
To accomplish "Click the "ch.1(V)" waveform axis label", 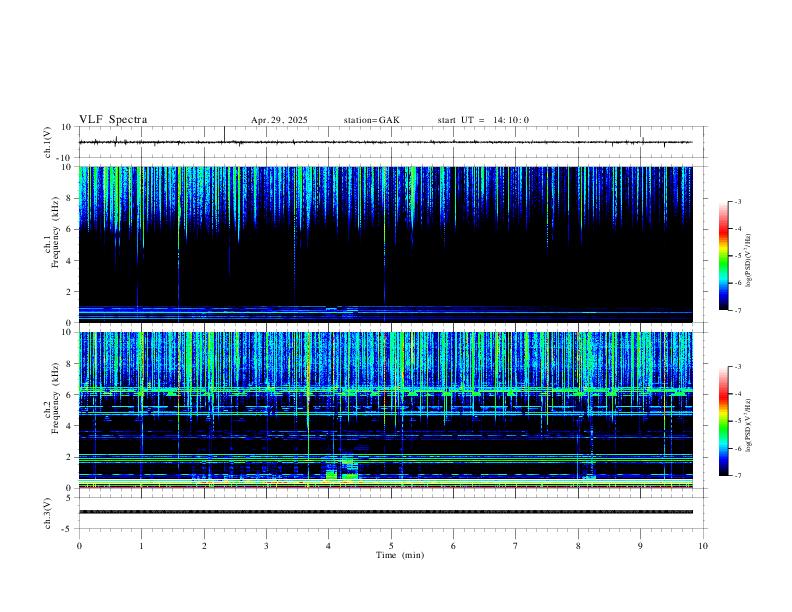I will pyautogui.click(x=48, y=142).
